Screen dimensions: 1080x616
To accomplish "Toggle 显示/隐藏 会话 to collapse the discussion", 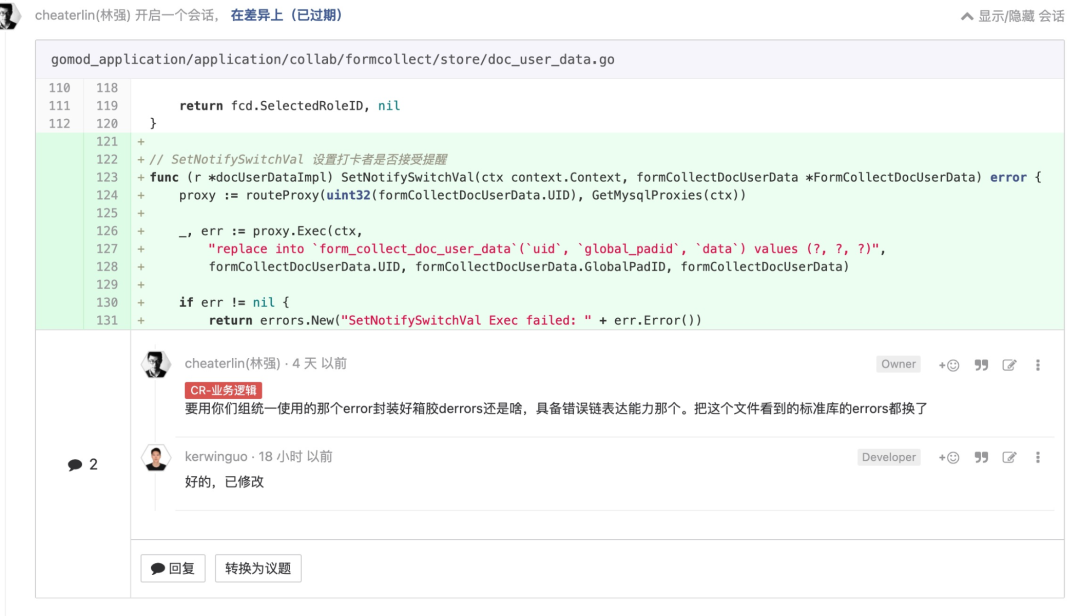I will [x=1012, y=16].
